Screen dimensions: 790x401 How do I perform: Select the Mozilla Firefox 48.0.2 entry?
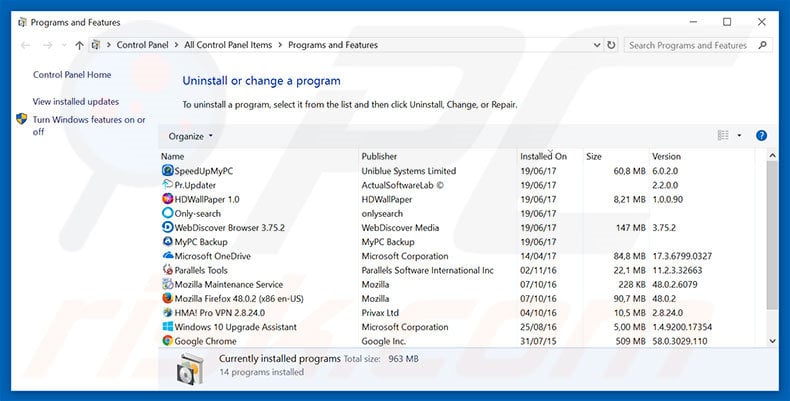click(x=239, y=298)
